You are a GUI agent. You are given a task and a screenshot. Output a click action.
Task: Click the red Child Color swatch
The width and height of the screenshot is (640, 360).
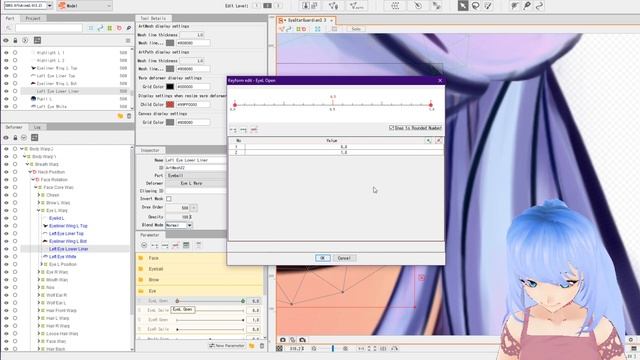coord(170,104)
